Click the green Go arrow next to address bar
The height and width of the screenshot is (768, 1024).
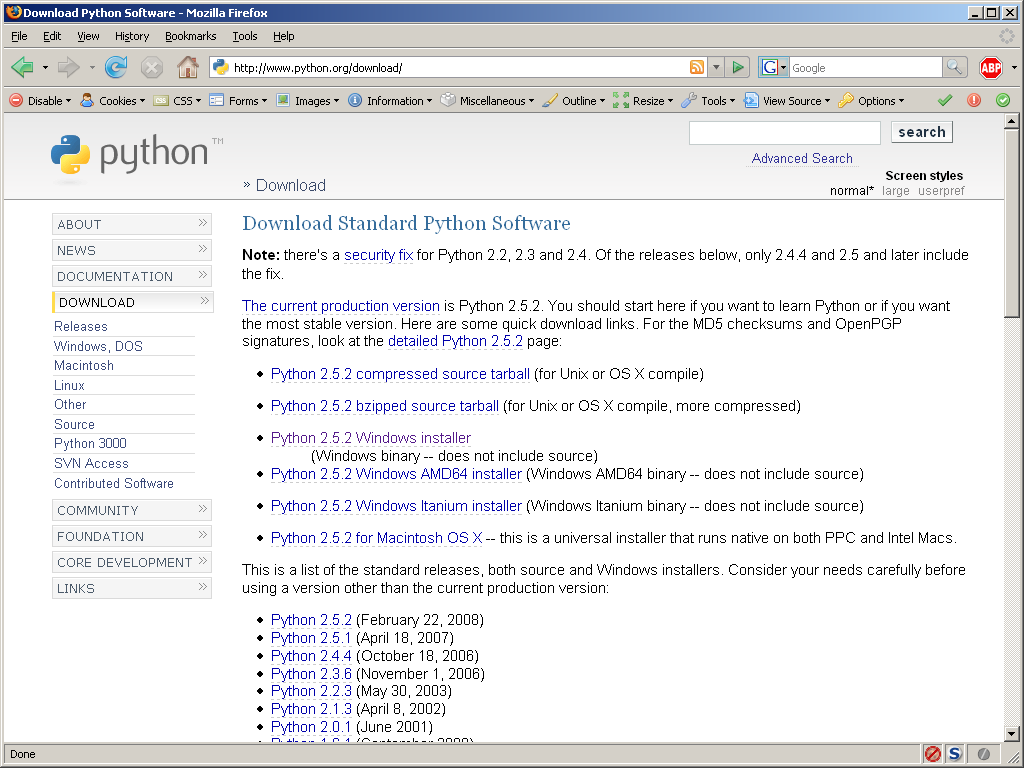click(738, 67)
